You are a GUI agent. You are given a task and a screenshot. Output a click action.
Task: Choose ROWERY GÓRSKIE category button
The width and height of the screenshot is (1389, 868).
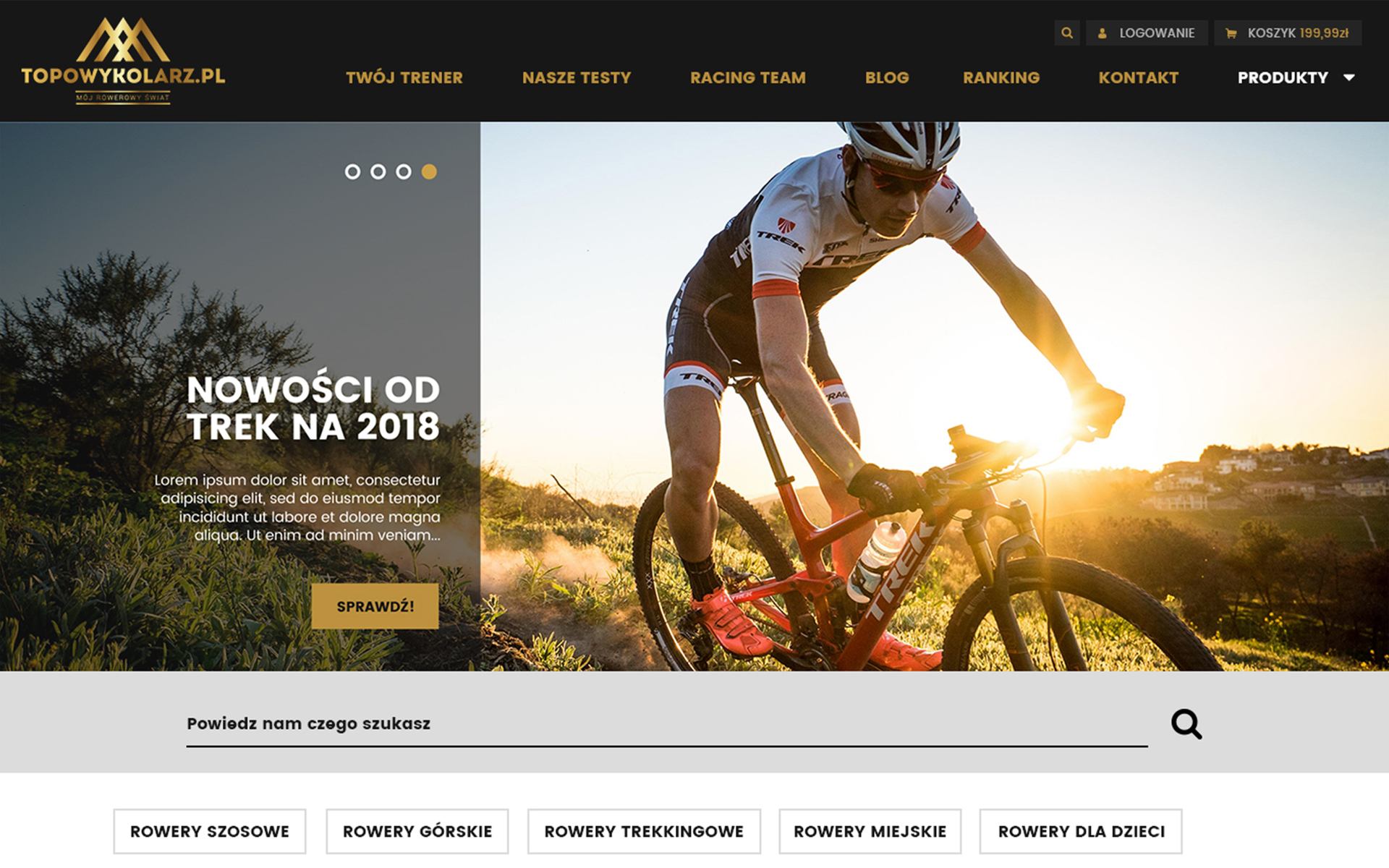417,832
